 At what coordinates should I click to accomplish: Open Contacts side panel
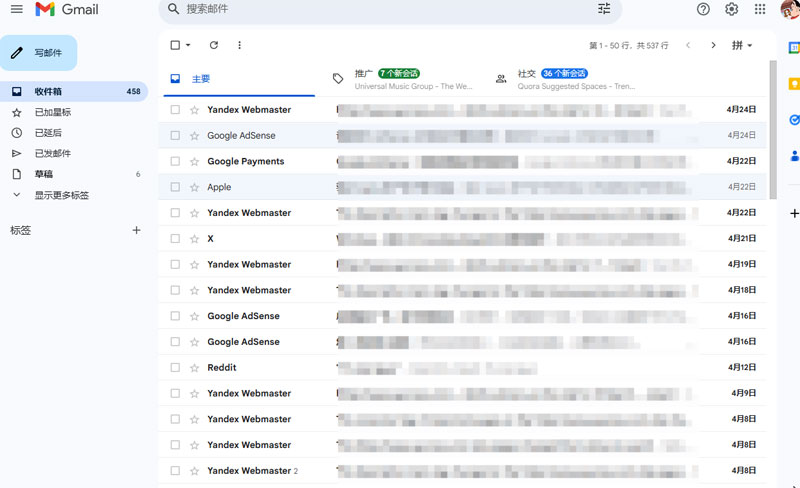pyautogui.click(x=794, y=155)
